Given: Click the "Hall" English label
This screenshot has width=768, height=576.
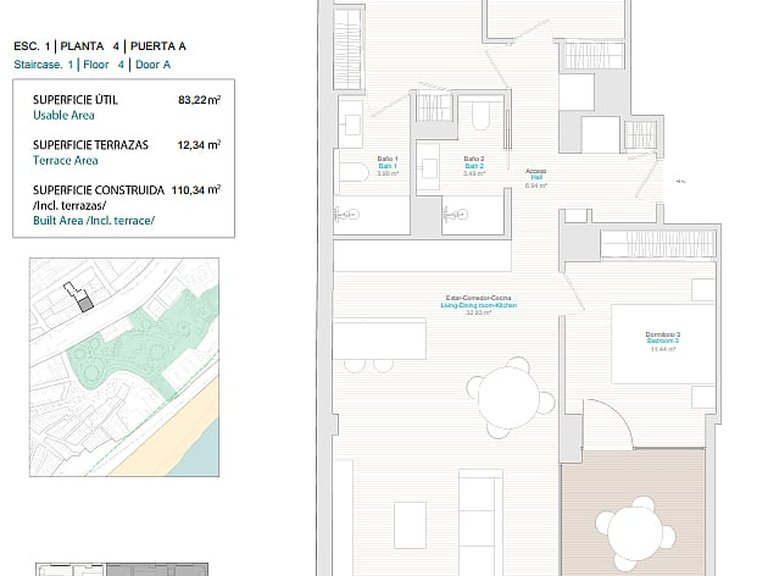Looking at the screenshot, I should tap(536, 178).
